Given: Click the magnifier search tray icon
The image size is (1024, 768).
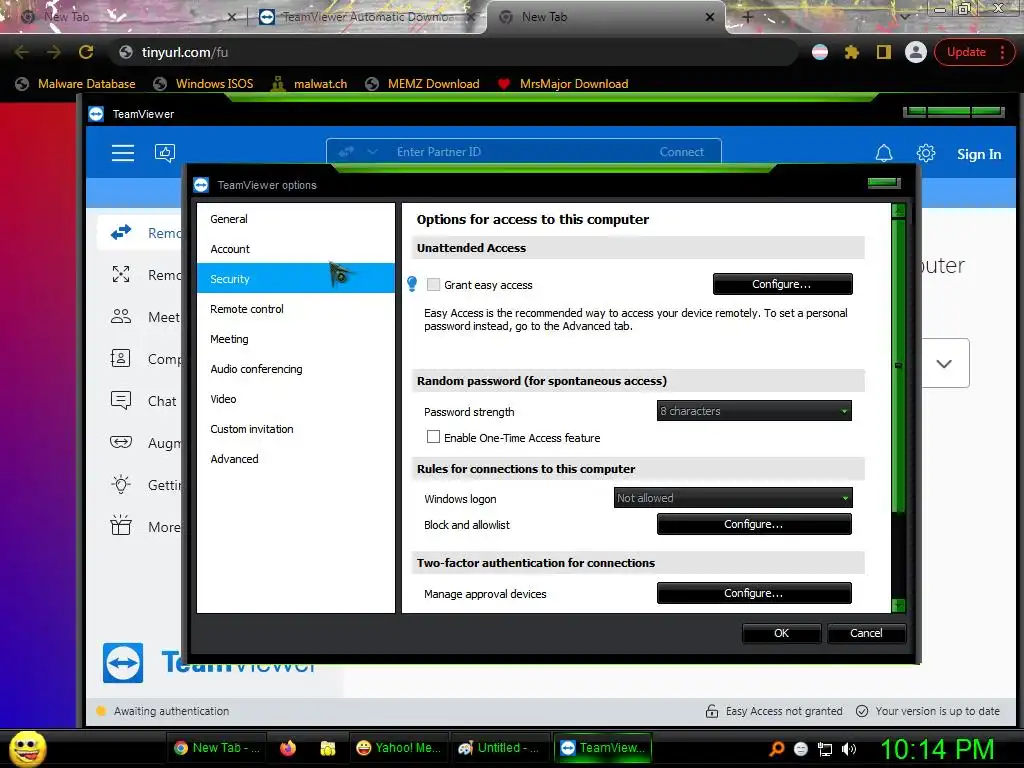Looking at the screenshot, I should pyautogui.click(x=776, y=749).
